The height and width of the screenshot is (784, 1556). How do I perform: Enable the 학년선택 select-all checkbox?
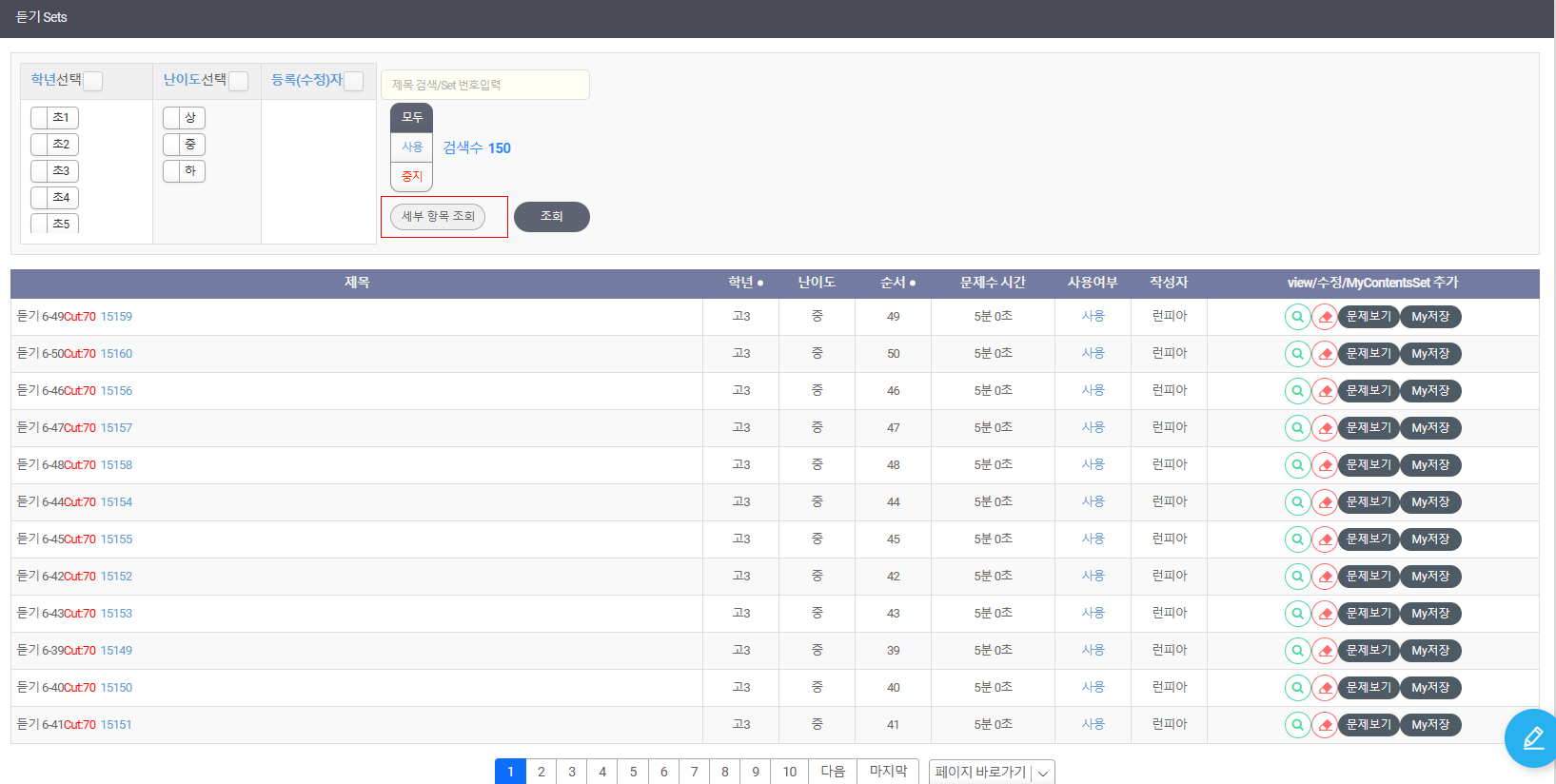pyautogui.click(x=93, y=82)
